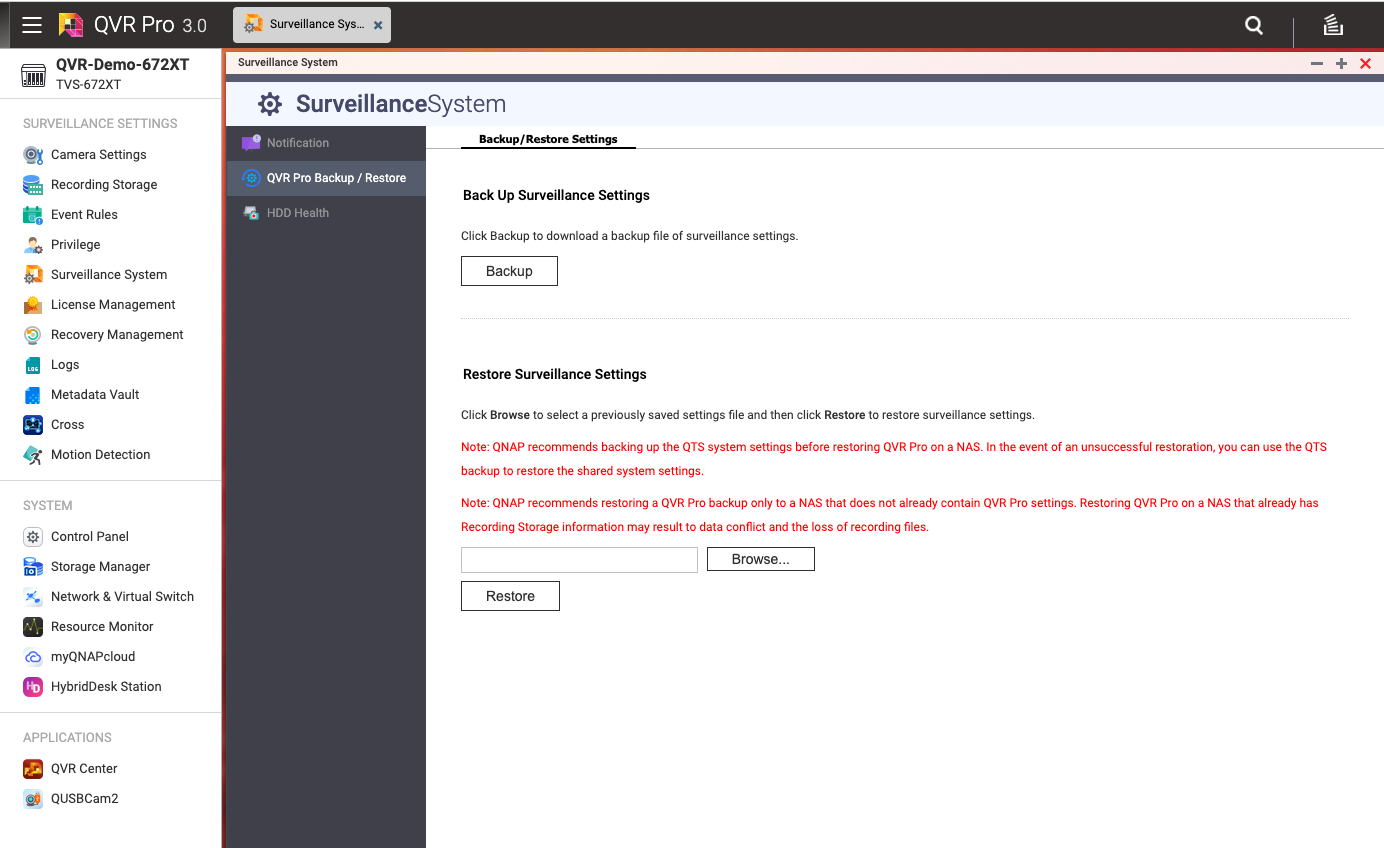This screenshot has height=848, width=1384.
Task: Open the main hamburger menu
Action: click(x=31, y=24)
